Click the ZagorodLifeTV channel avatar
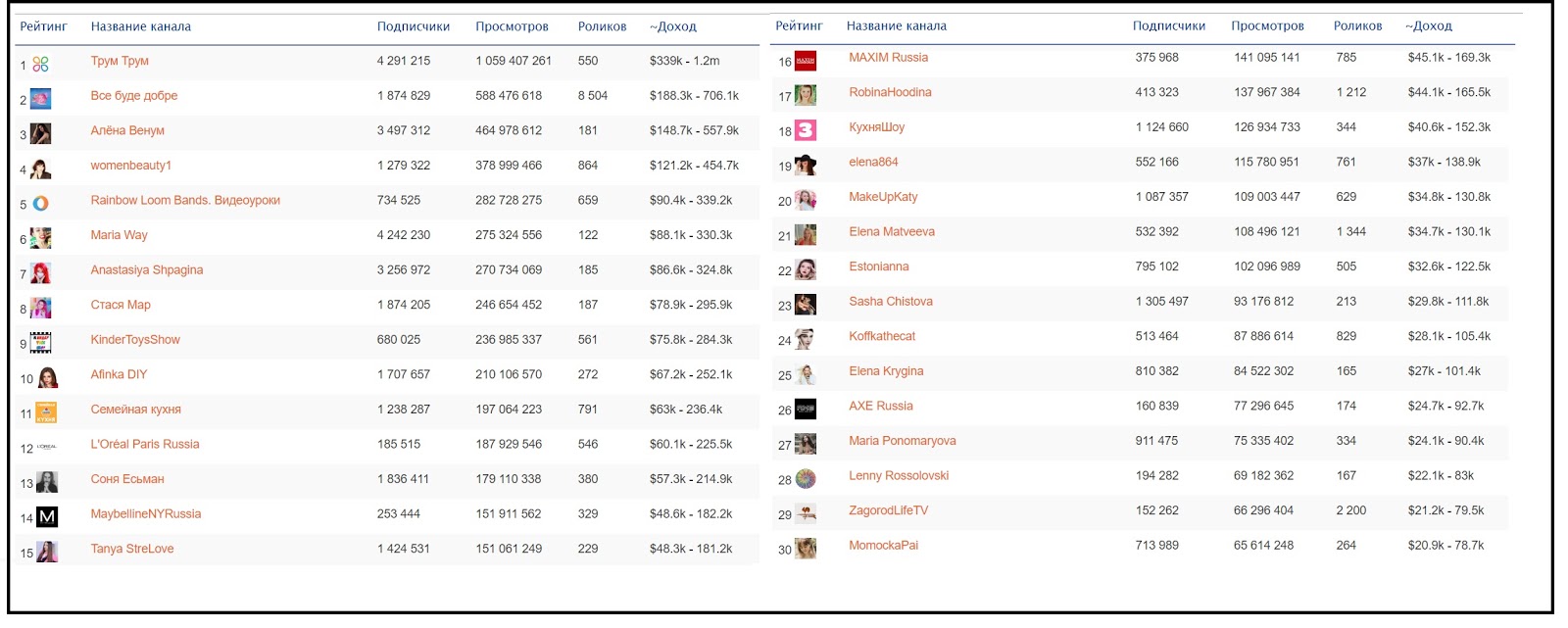This screenshot has width=1568, height=628. (805, 513)
